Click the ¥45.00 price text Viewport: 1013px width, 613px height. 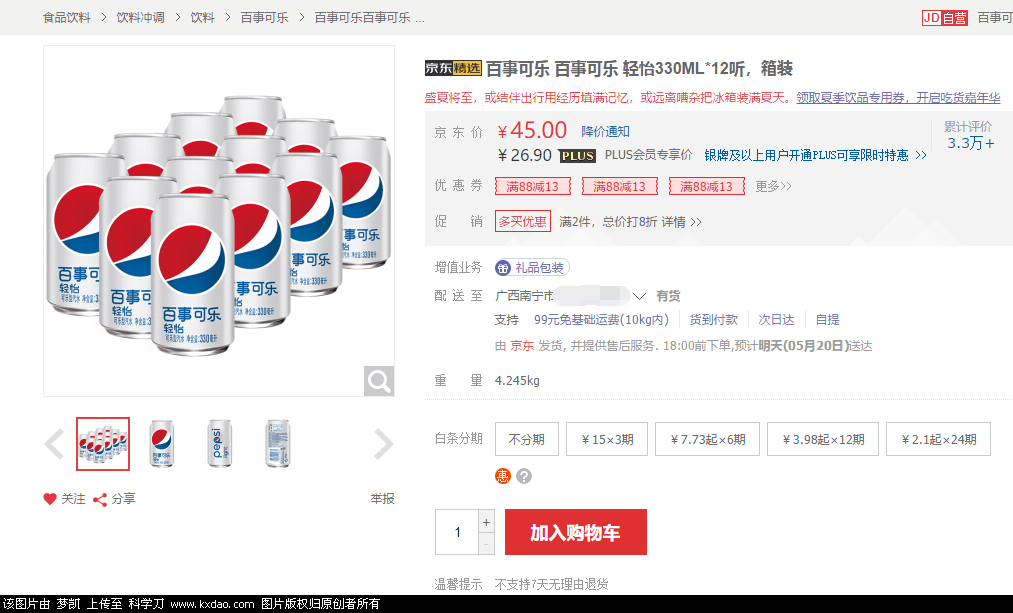pos(532,130)
